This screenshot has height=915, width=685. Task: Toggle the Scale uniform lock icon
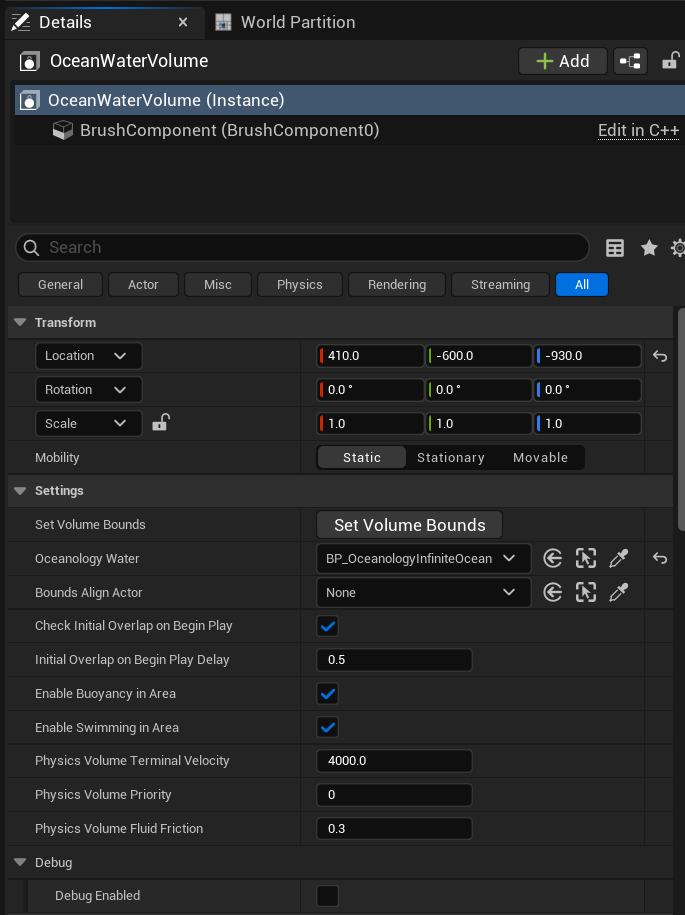pos(161,423)
